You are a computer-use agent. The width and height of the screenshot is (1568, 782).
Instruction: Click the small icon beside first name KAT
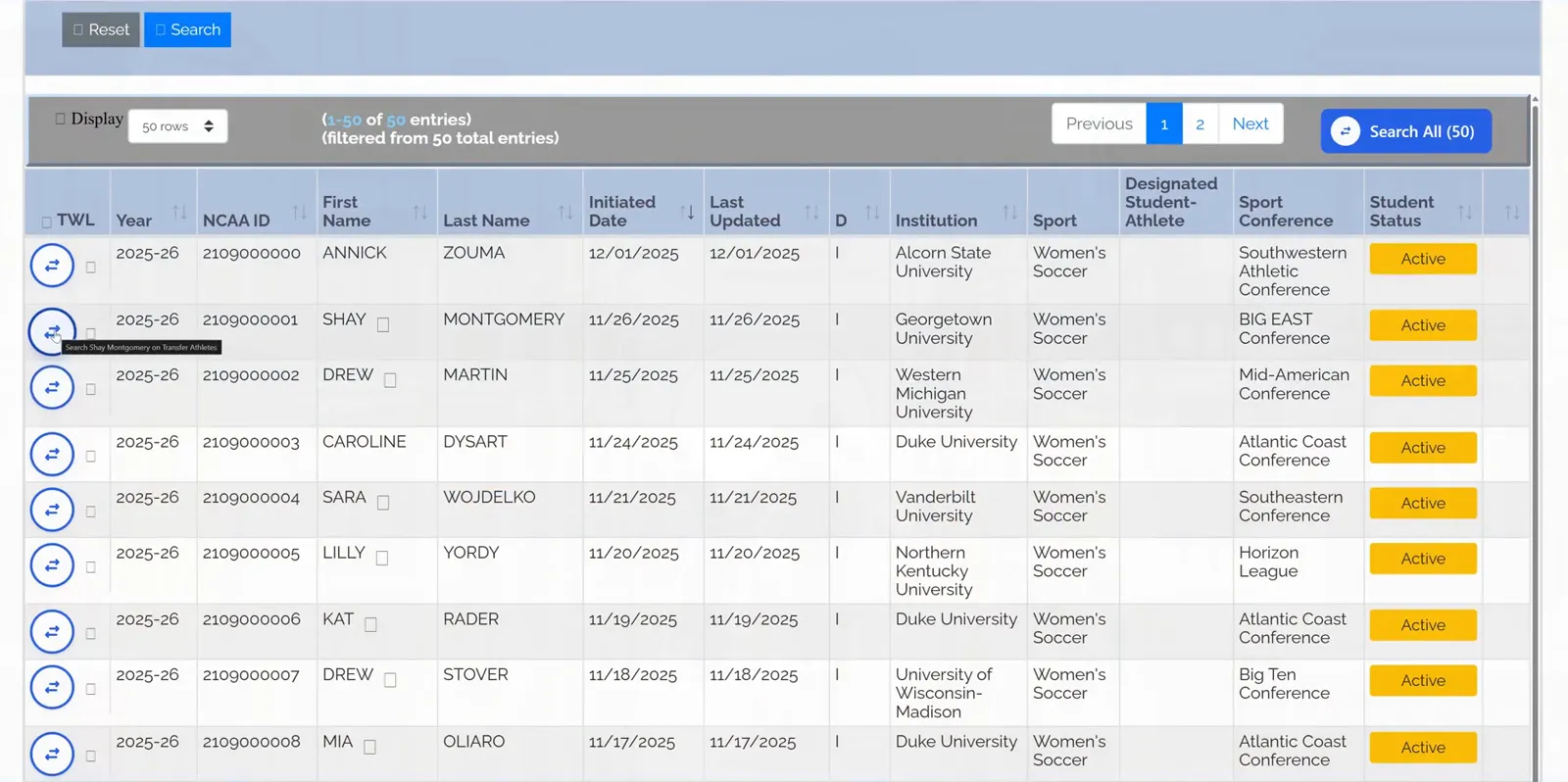tap(370, 625)
